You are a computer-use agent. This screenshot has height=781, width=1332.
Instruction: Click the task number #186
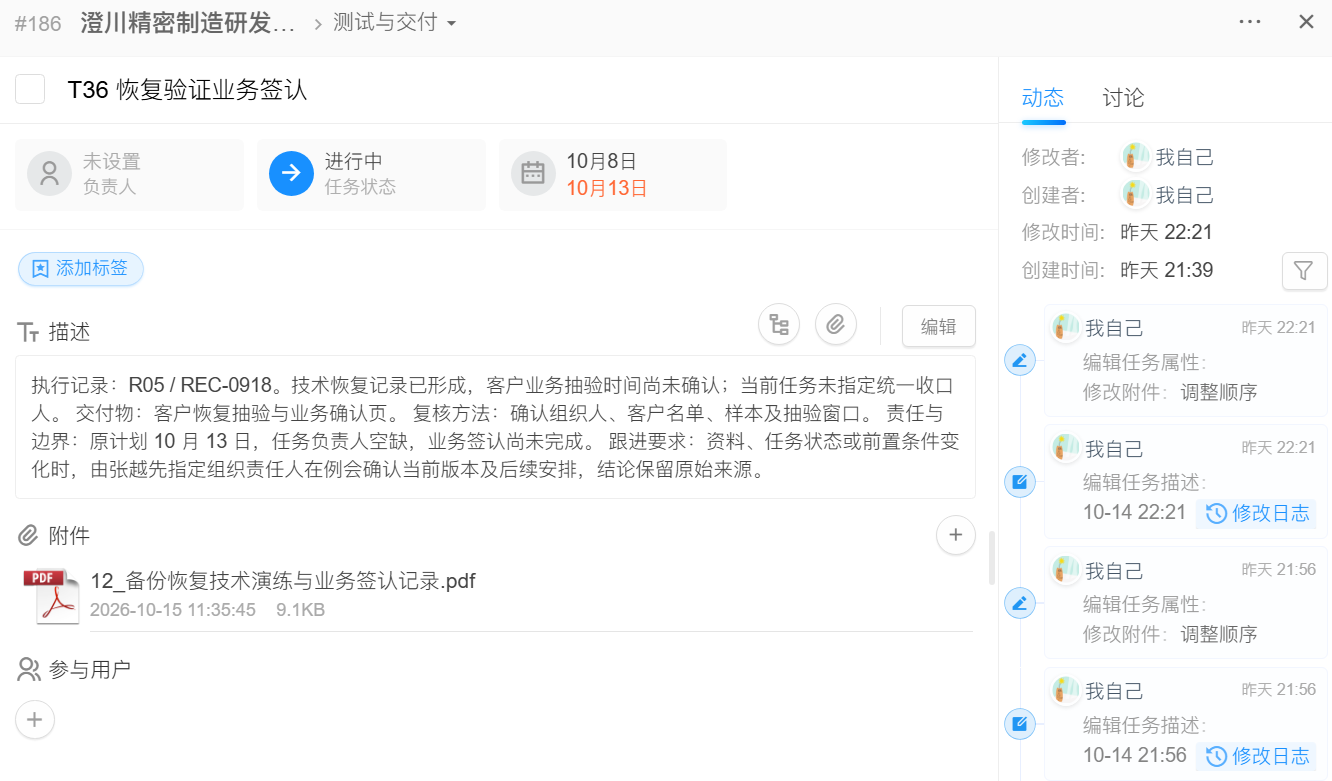point(38,23)
